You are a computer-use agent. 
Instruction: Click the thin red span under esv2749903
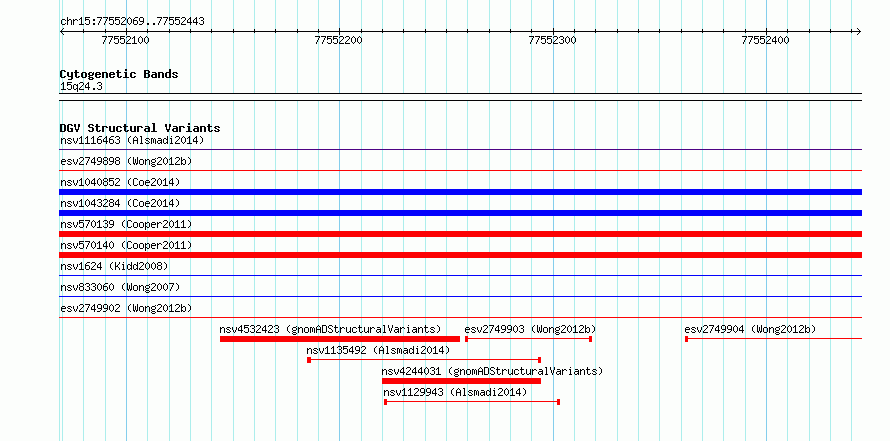pyautogui.click(x=528, y=339)
